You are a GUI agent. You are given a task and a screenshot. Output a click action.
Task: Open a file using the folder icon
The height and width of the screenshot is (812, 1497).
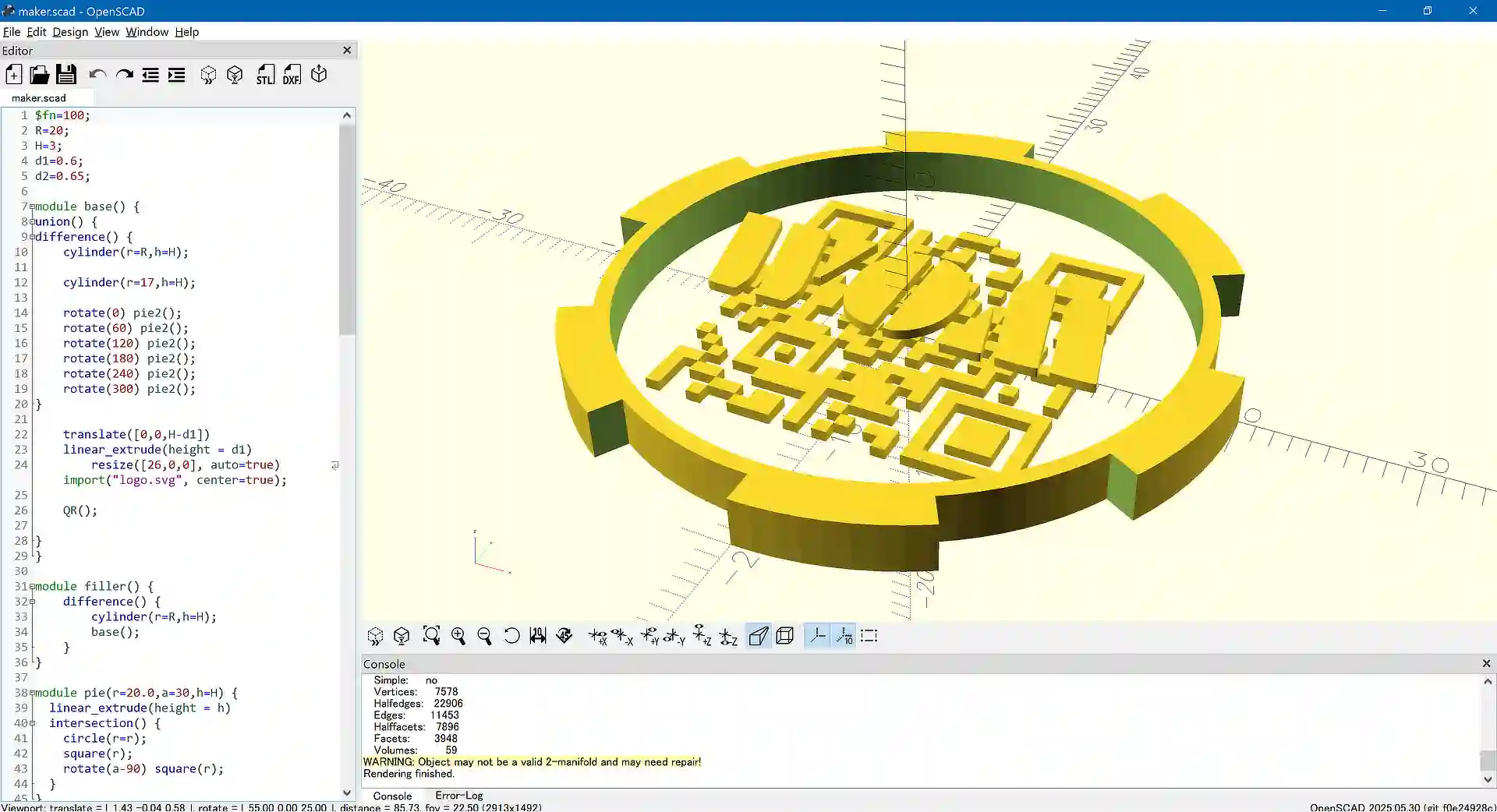40,75
